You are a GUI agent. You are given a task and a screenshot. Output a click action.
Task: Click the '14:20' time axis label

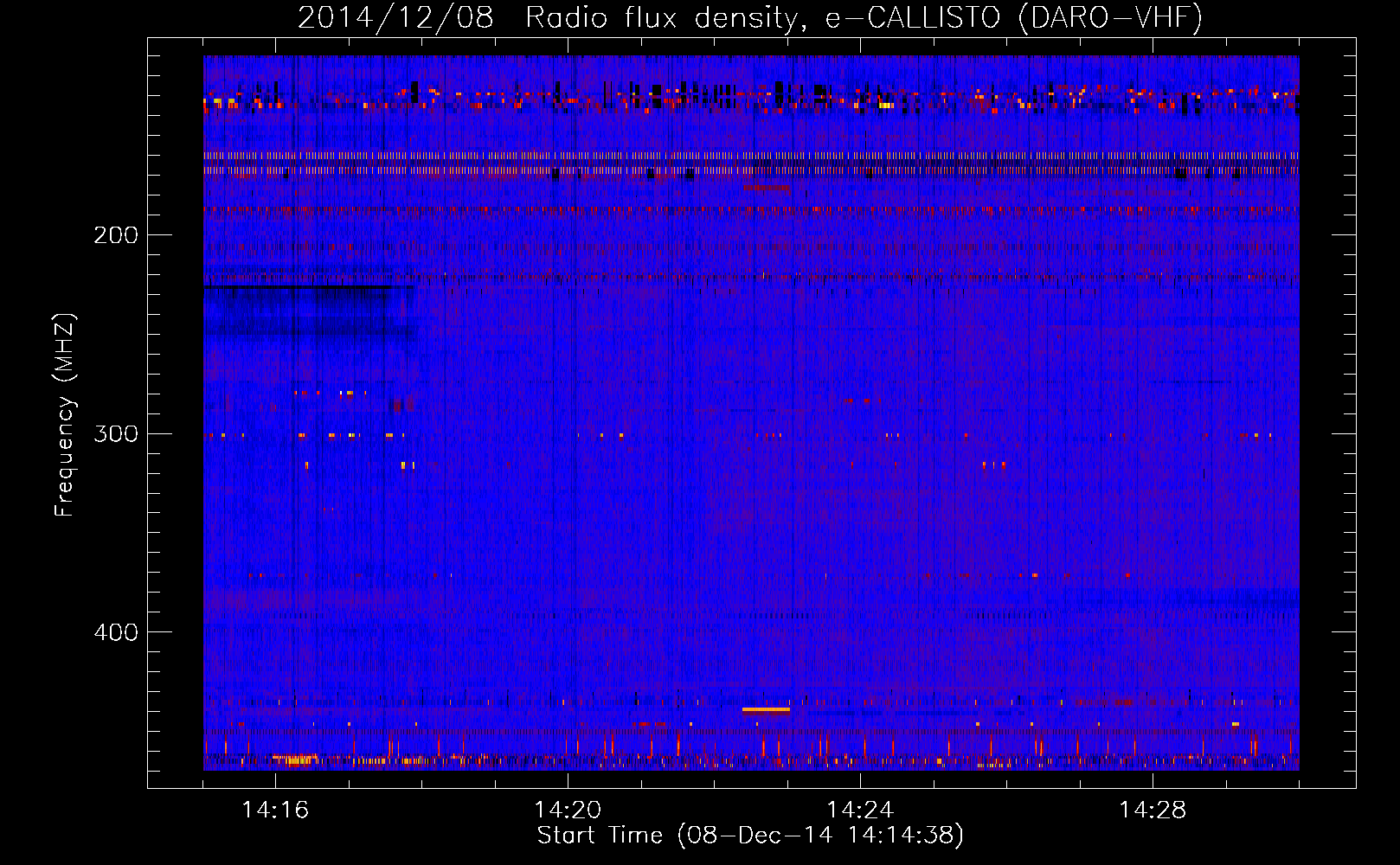click(x=568, y=811)
